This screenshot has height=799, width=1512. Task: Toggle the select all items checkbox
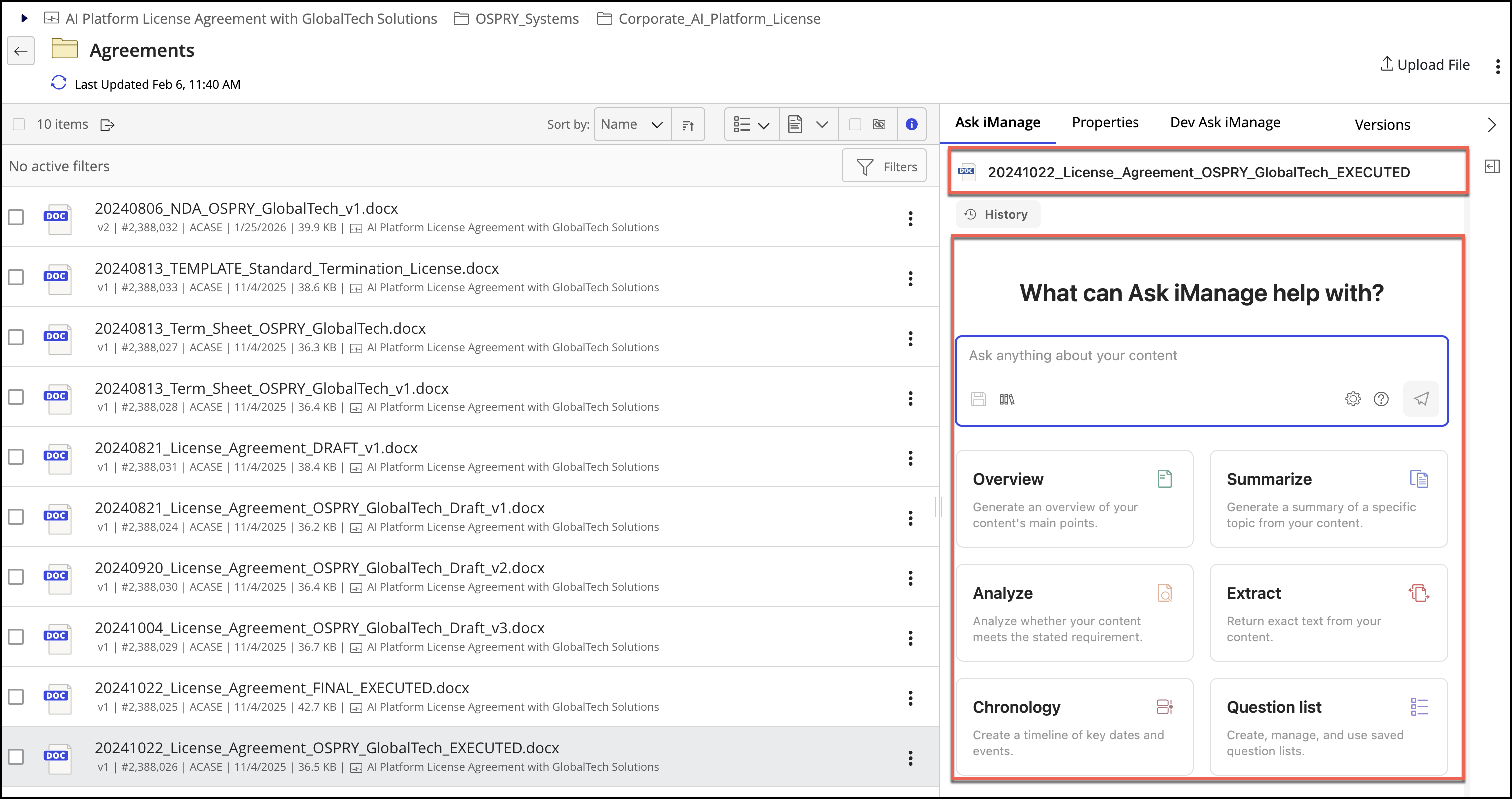(19, 124)
